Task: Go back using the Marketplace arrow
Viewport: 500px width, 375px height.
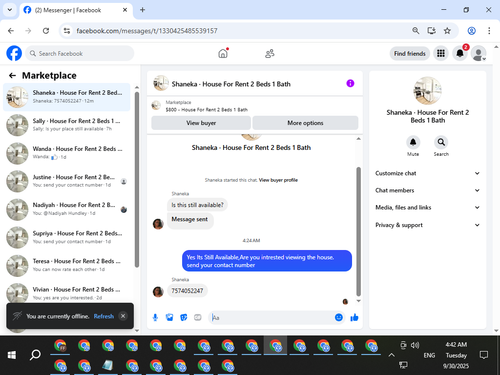Action: [12, 76]
